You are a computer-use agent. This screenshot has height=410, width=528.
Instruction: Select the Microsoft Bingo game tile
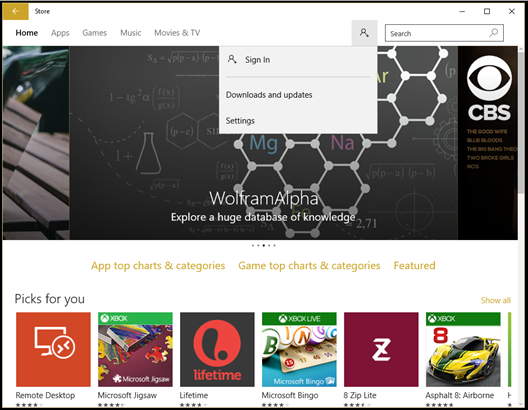tap(299, 349)
